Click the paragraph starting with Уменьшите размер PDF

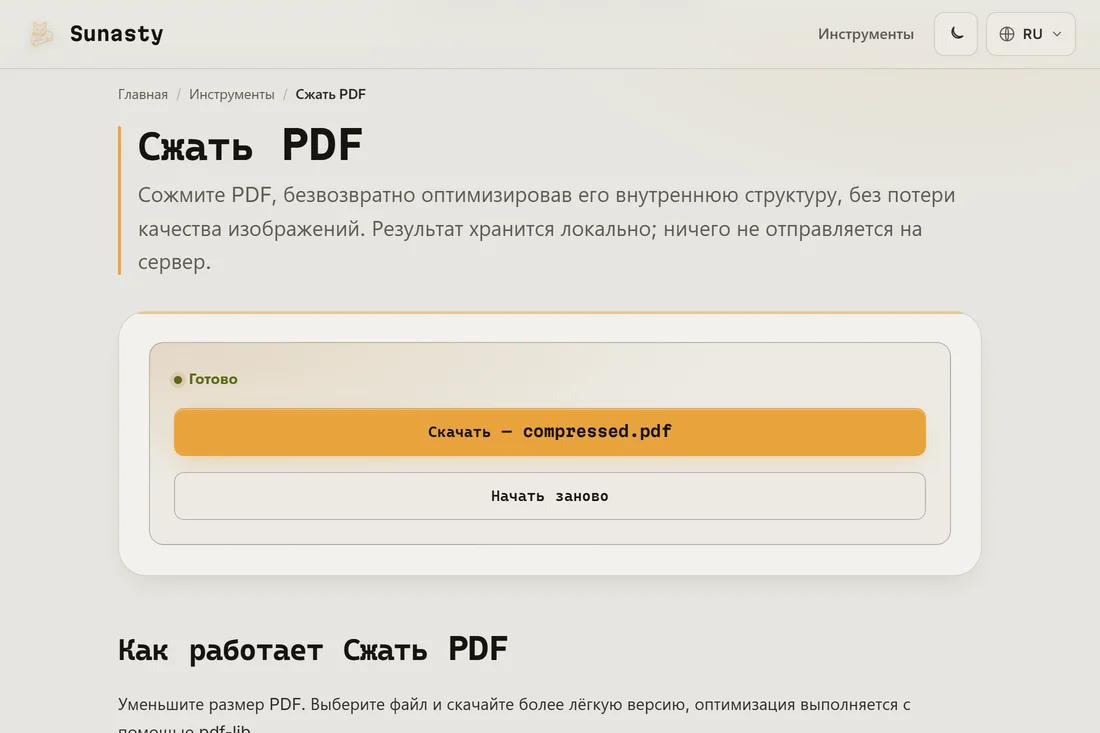[x=514, y=713]
